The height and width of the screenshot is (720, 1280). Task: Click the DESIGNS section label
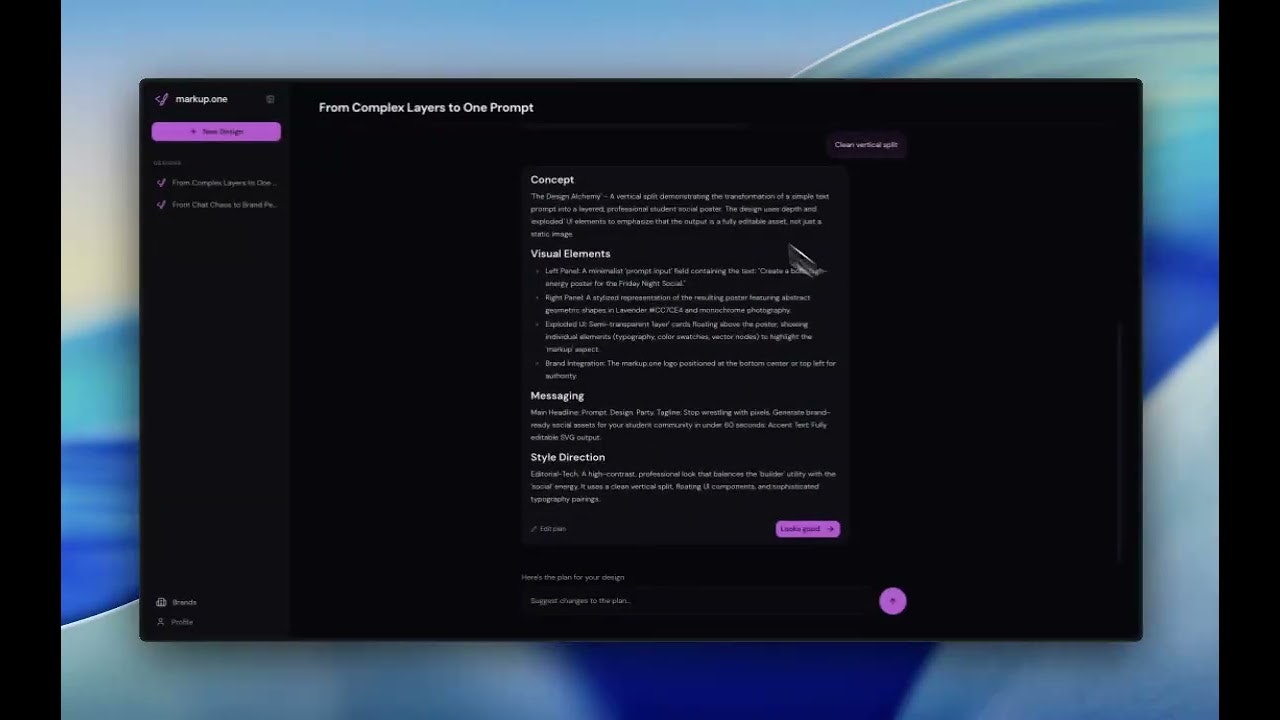[x=167, y=163]
